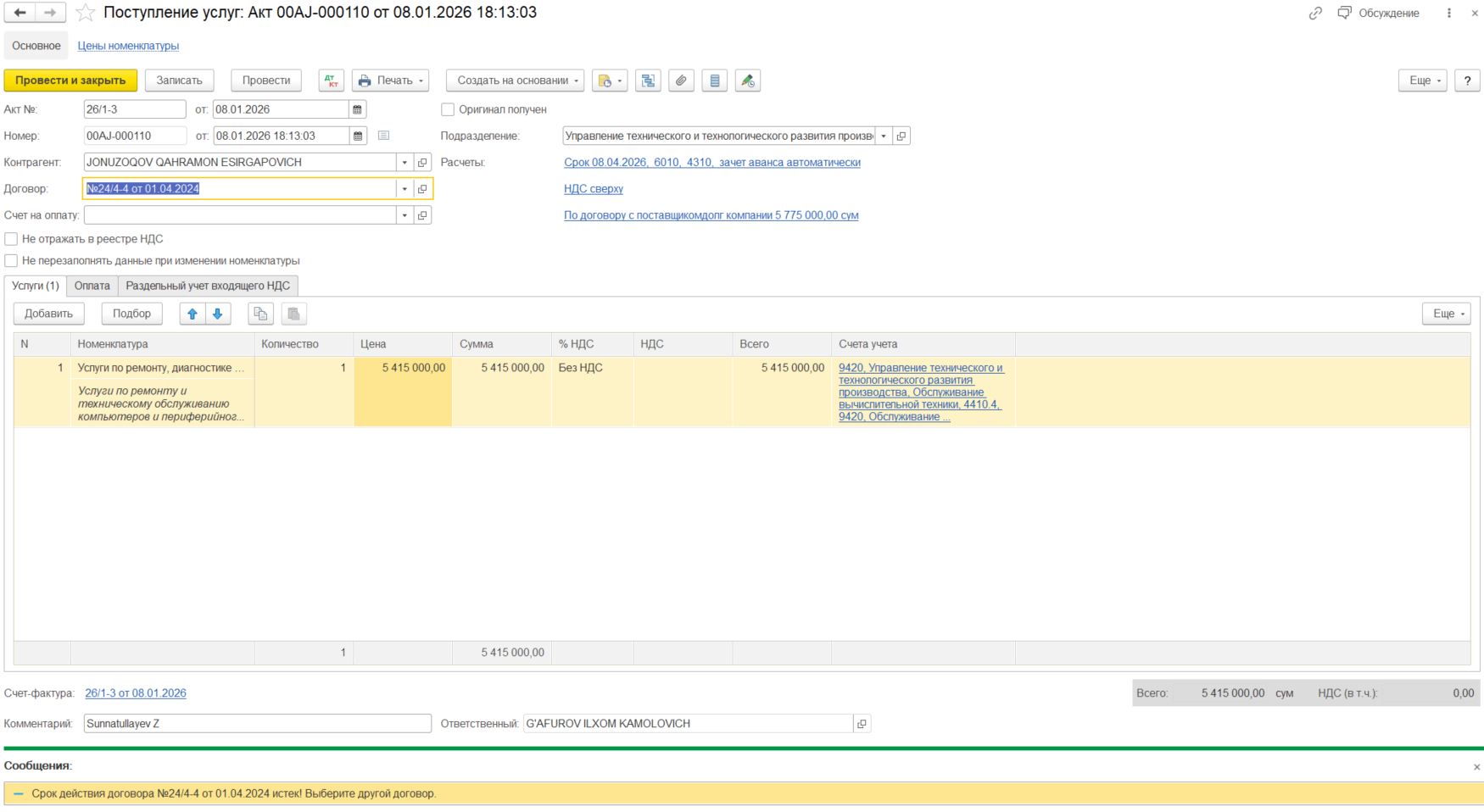
Task: Open the Подбор selection dialog
Action: [131, 314]
